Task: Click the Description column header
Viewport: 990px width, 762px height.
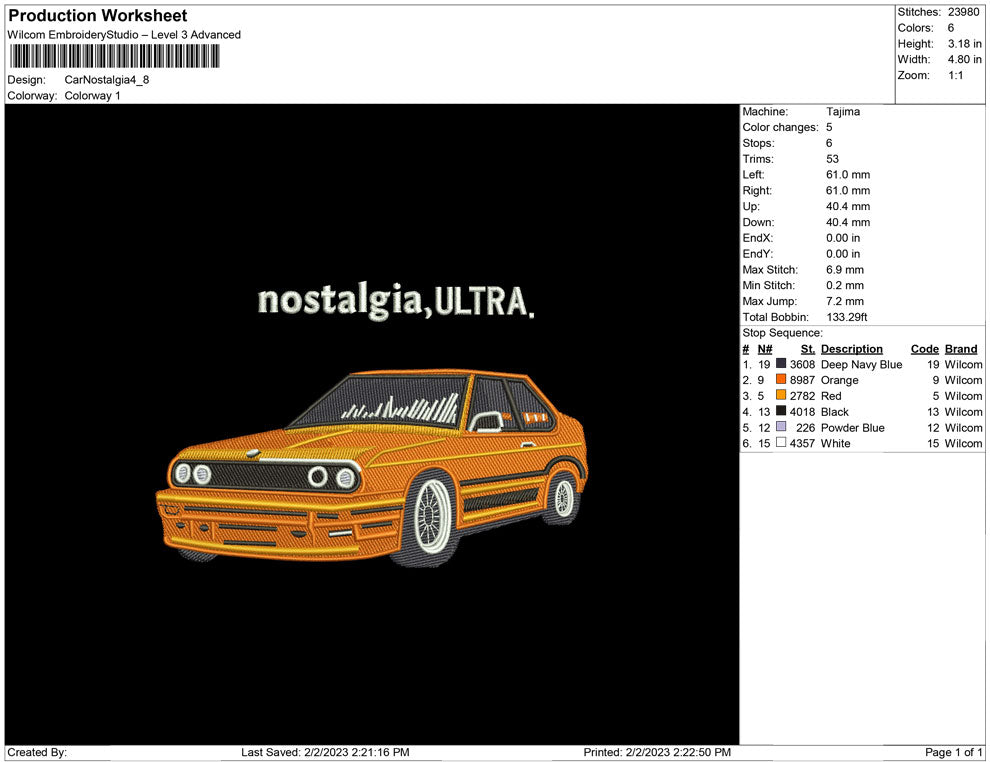Action: 851,349
